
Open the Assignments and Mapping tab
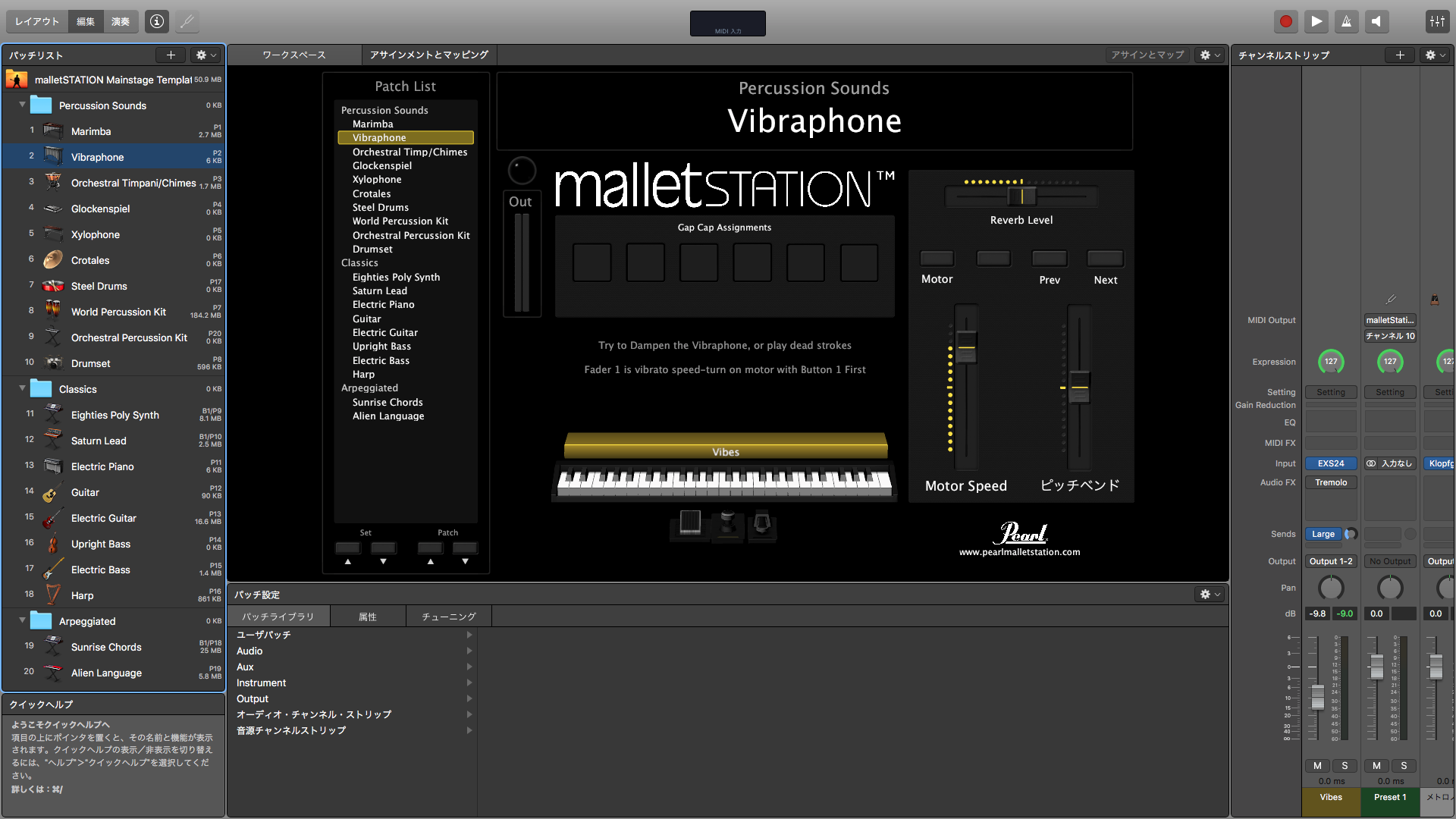429,55
